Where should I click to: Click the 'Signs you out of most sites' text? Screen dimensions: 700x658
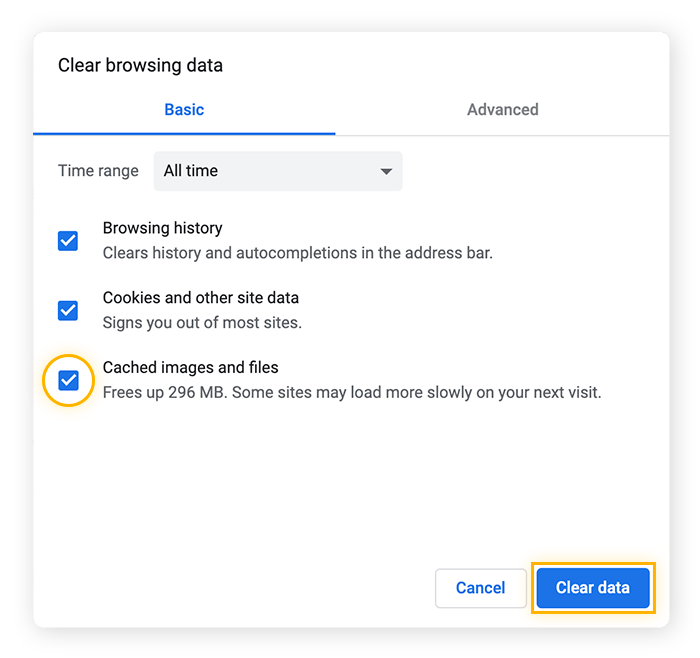coord(202,323)
